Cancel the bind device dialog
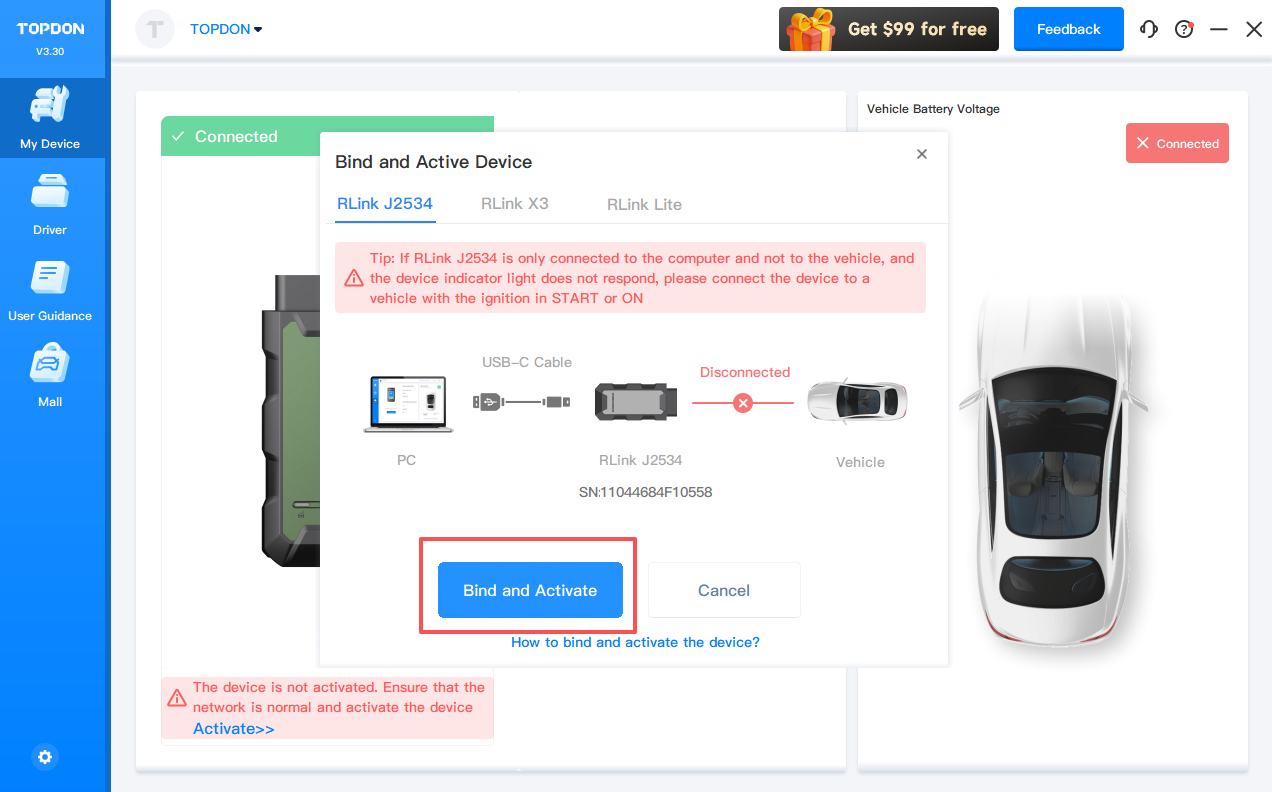 [x=724, y=590]
